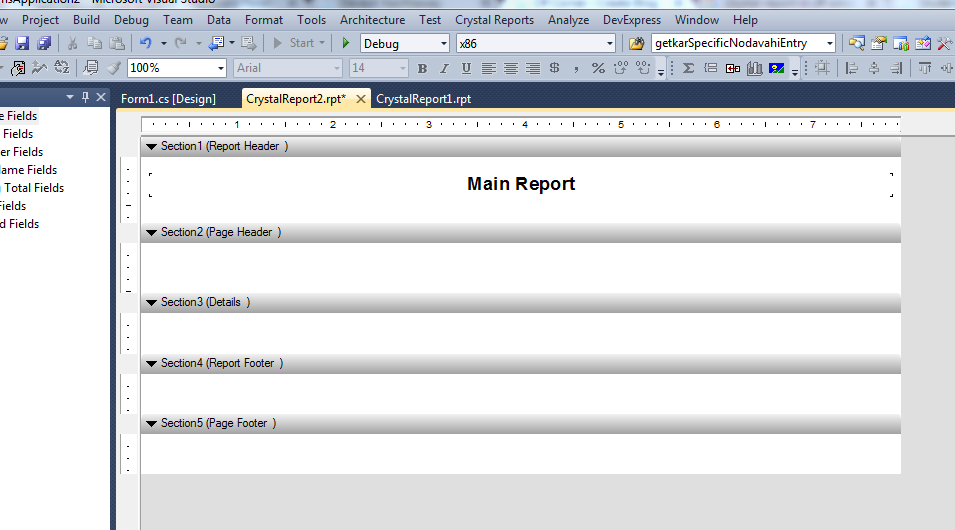Click horizontal ruler at mark 4

pyautogui.click(x=524, y=124)
